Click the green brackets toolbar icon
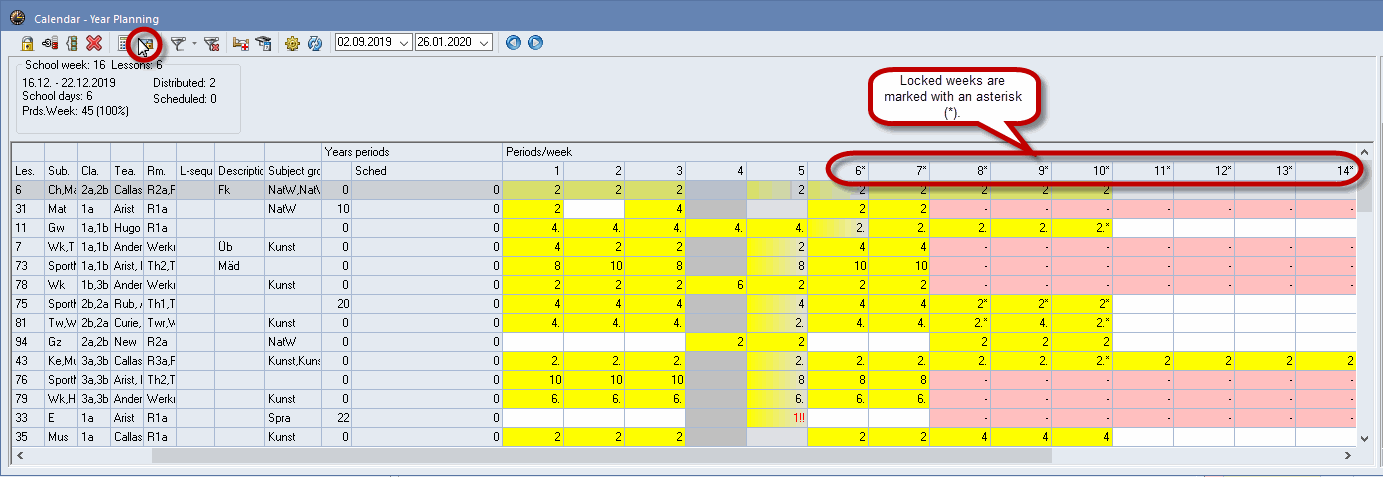1383x477 pixels. [x=71, y=43]
